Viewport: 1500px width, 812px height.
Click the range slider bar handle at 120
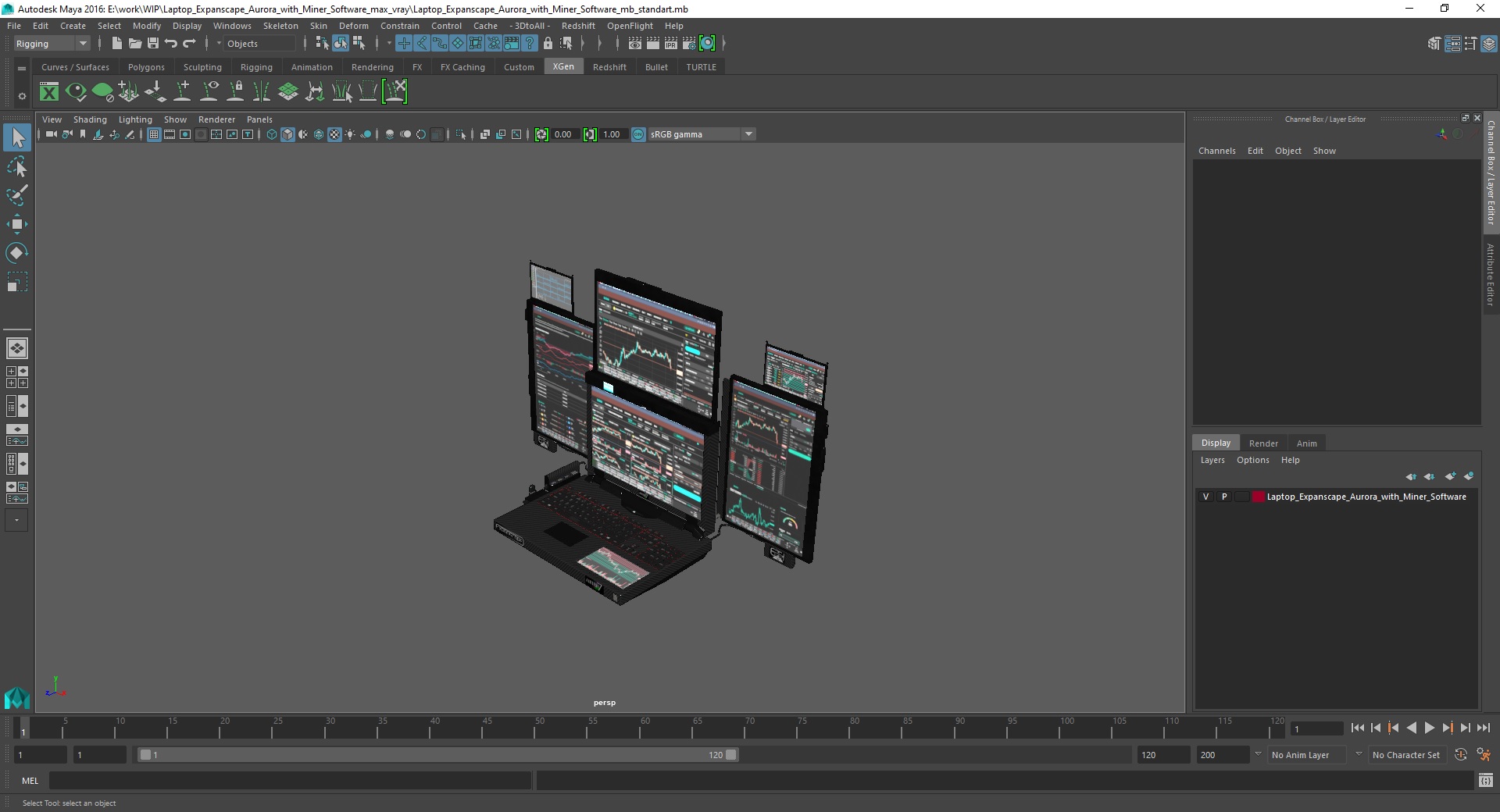731,755
